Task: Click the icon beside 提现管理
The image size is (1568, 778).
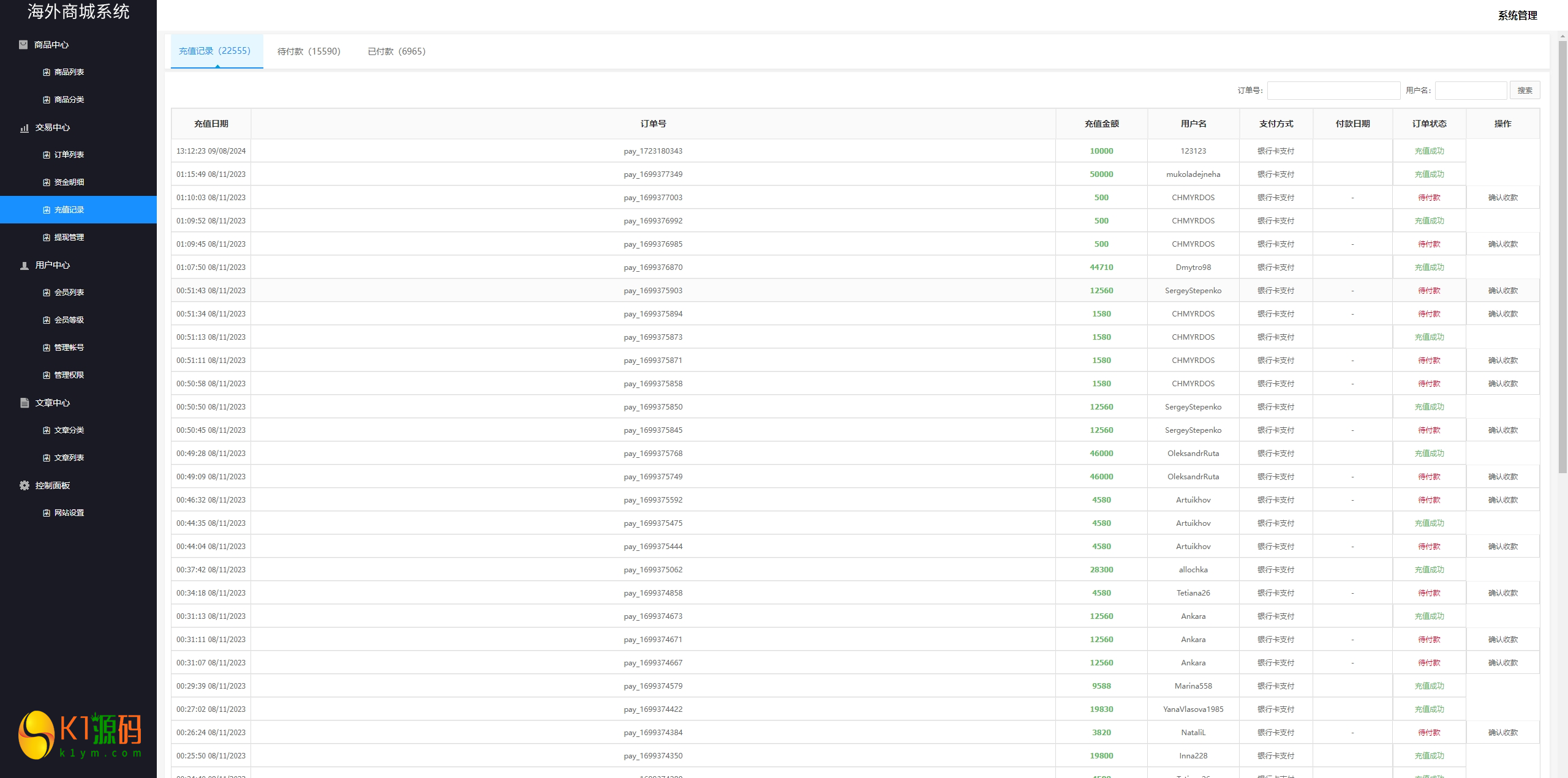Action: (47, 238)
